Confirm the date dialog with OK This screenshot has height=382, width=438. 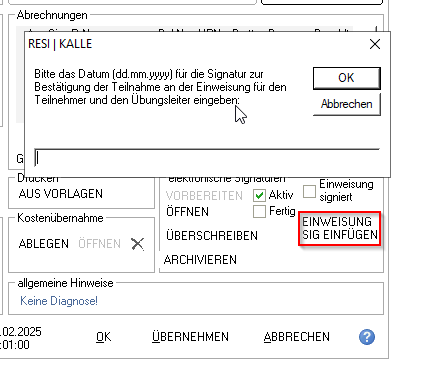(346, 78)
